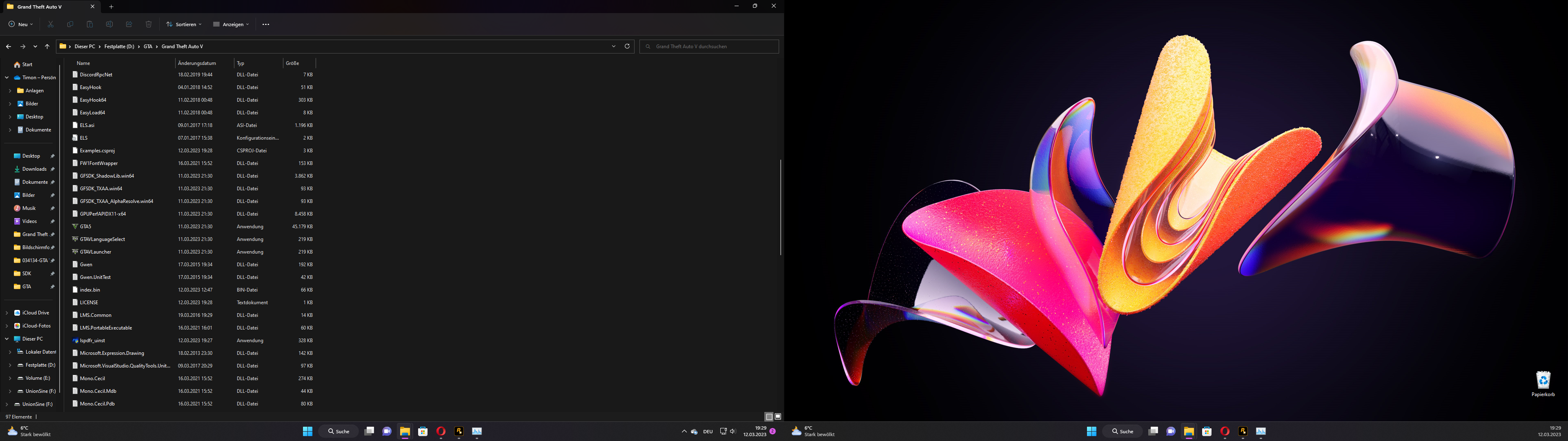The width and height of the screenshot is (1568, 441).
Task: Select the GTAVLauncher application icon
Action: [x=76, y=252]
